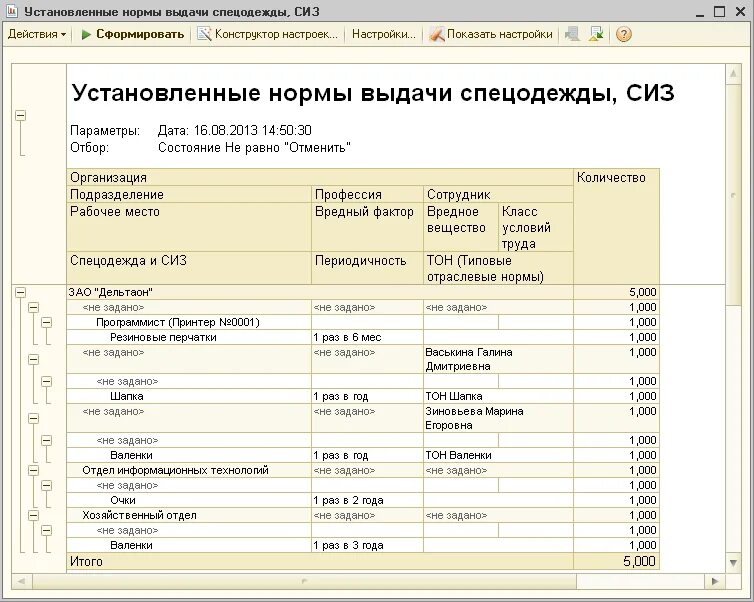Collapse subgroup containing Шапка row
This screenshot has height=602, width=754.
pos(46,381)
